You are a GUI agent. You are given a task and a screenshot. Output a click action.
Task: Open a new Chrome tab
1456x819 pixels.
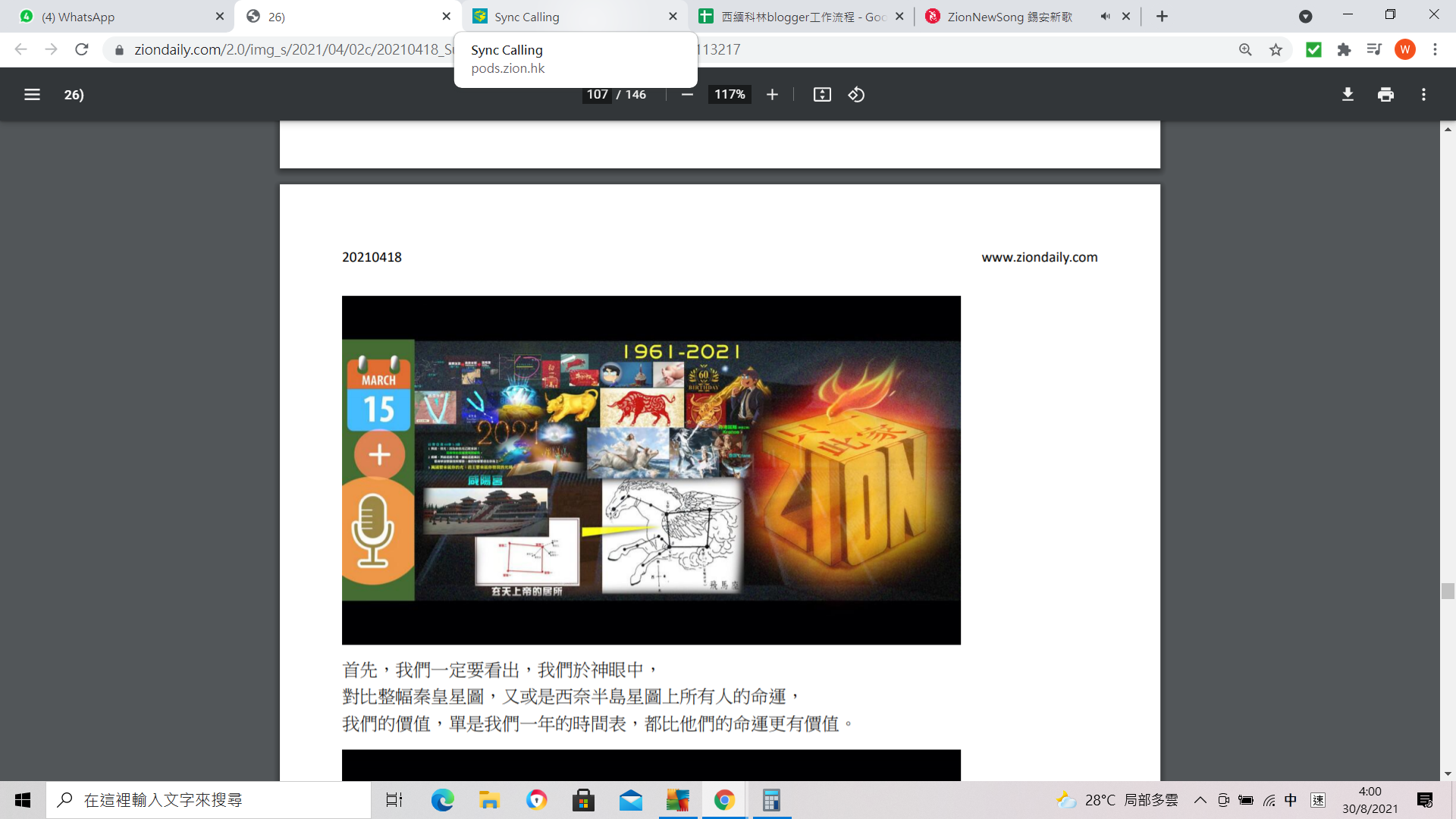[x=1162, y=17]
